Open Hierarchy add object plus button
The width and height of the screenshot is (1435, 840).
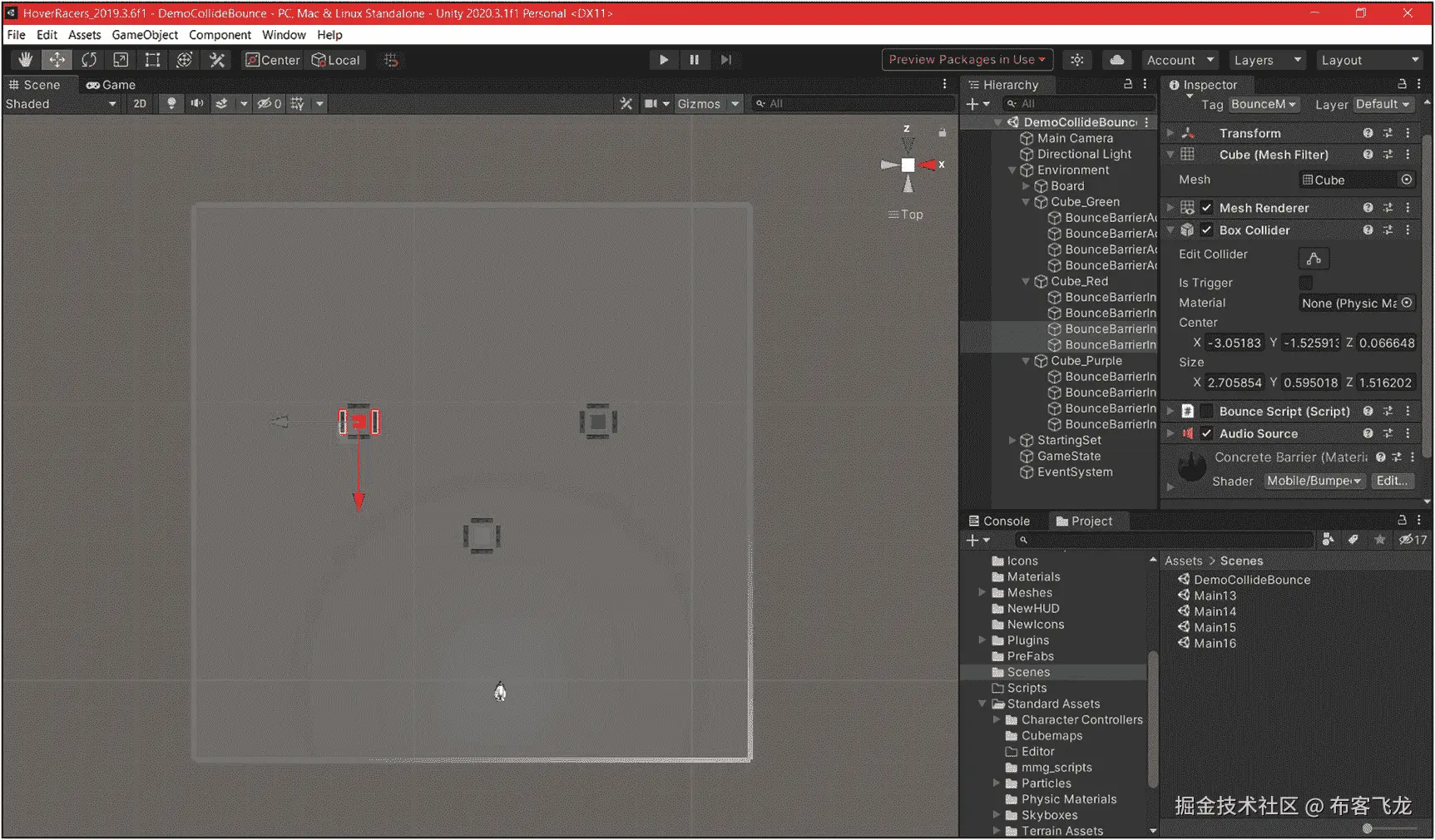coord(977,104)
